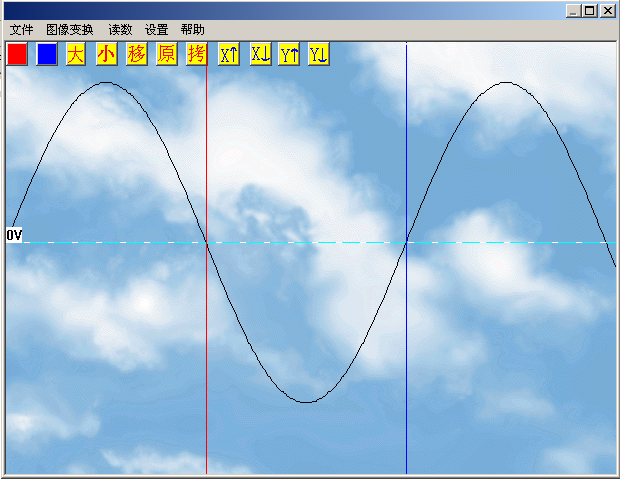Click the 大 zoom-in toolbar button
Screen dimensions: 620x483
pyautogui.click(x=76, y=54)
